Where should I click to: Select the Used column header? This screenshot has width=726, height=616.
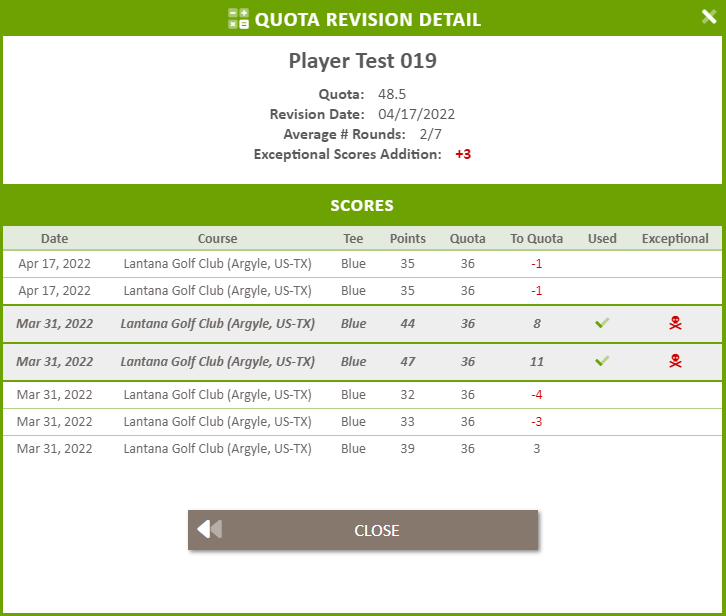click(602, 239)
